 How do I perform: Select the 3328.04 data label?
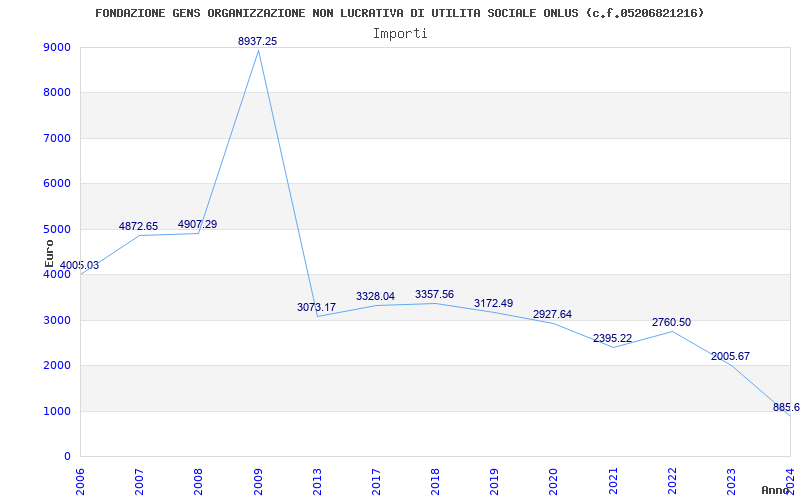(376, 296)
